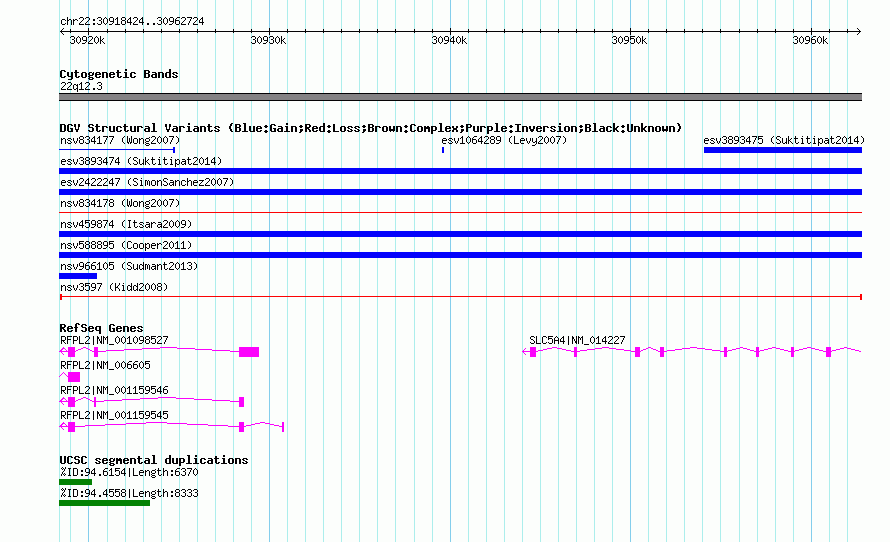
Task: Click the RFPL2|NM_006605 transcript label
Action: point(105,365)
